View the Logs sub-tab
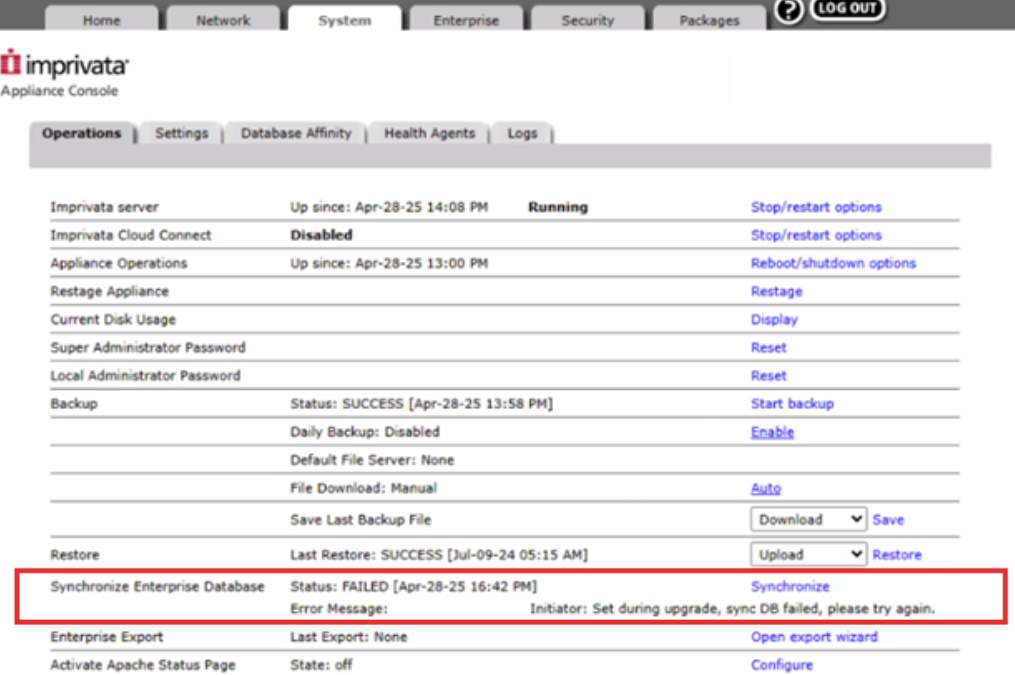 (522, 133)
